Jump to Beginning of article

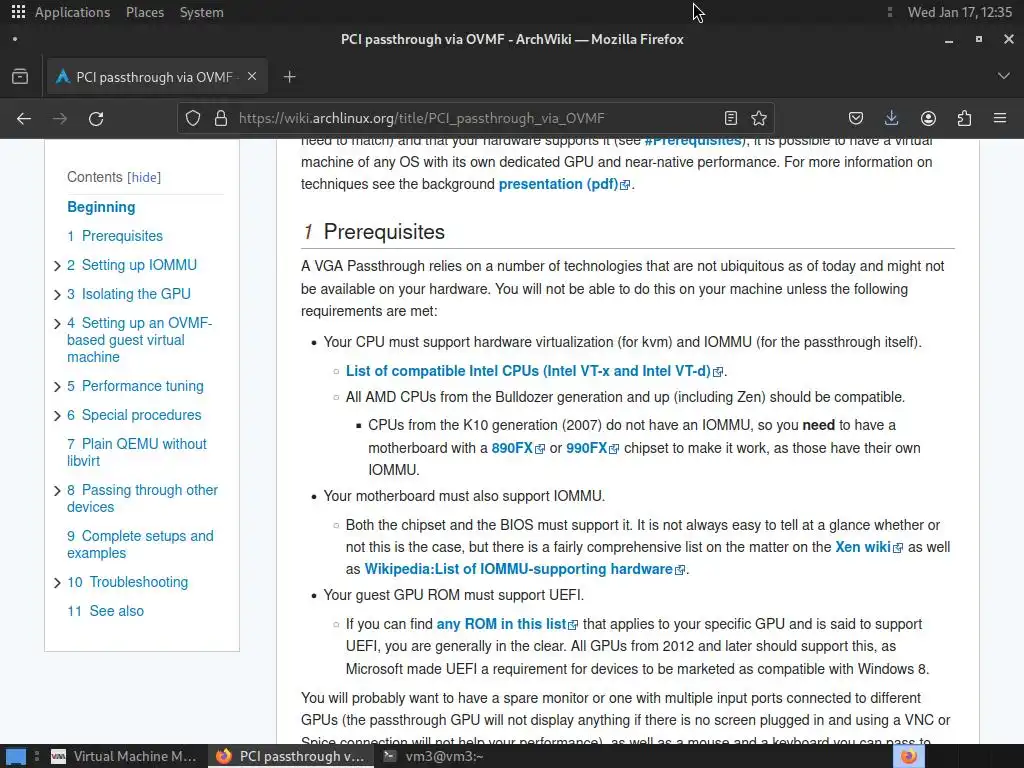point(101,207)
